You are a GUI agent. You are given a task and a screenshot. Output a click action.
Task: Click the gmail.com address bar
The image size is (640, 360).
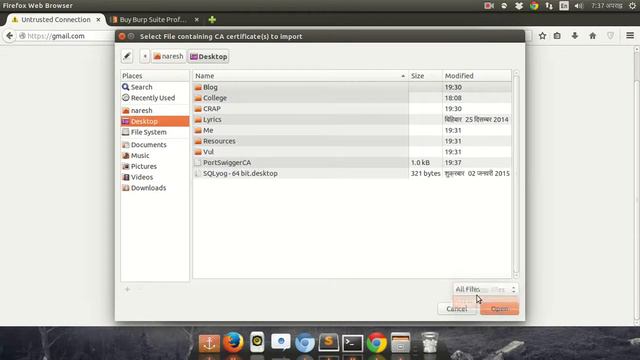[x=66, y=36]
